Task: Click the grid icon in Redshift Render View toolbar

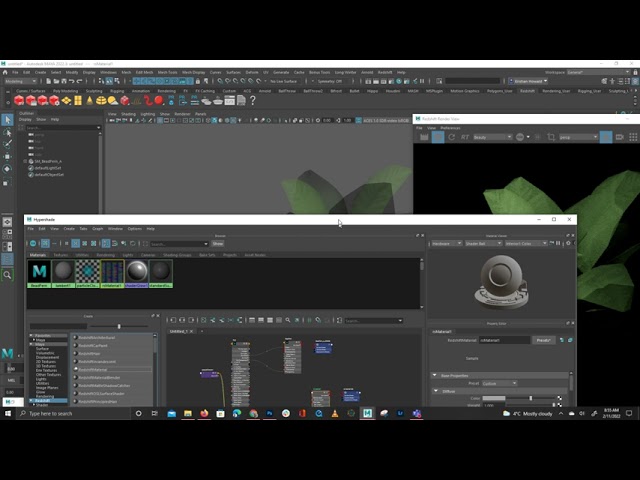Action: pos(633,137)
